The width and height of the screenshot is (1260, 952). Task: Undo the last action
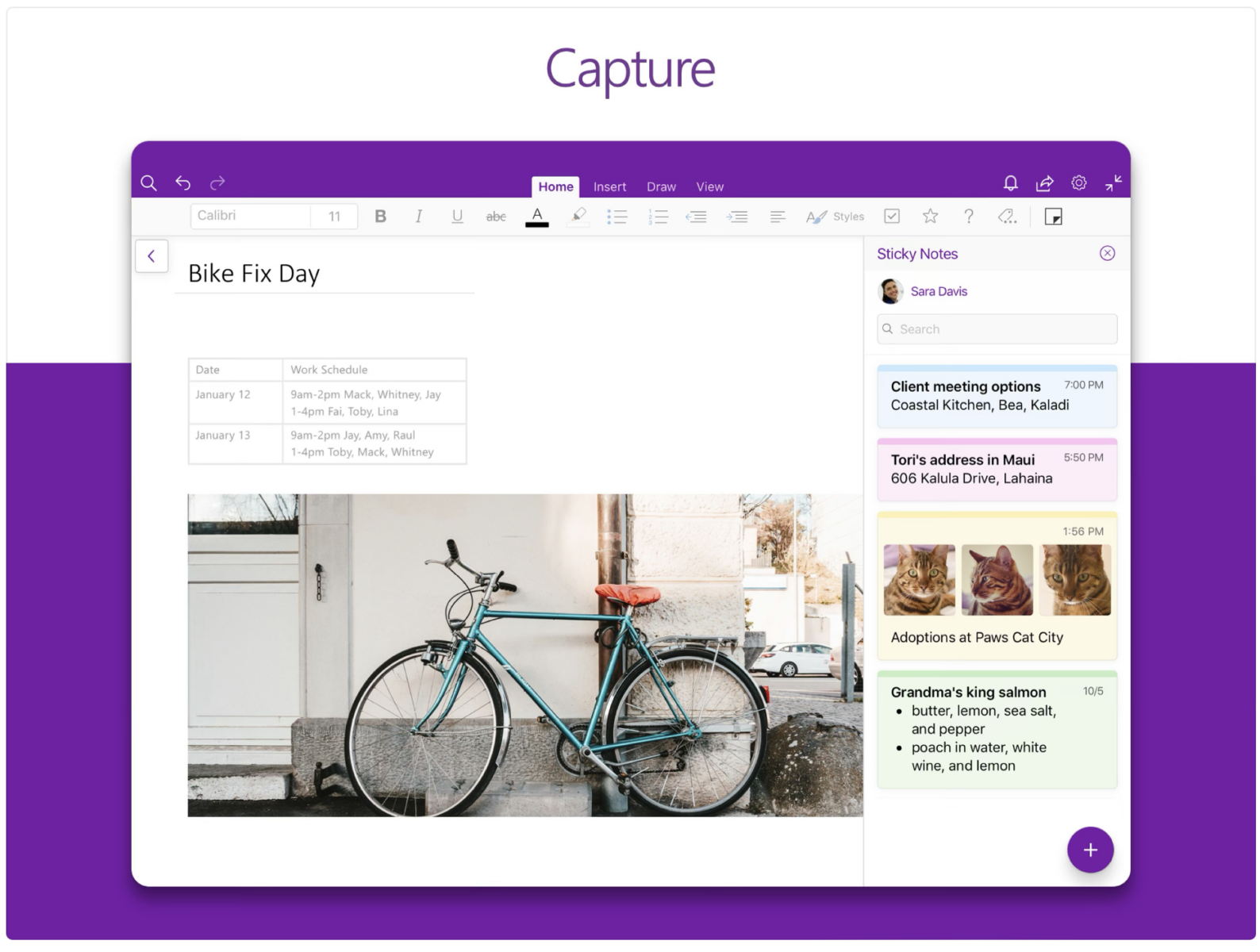183,183
